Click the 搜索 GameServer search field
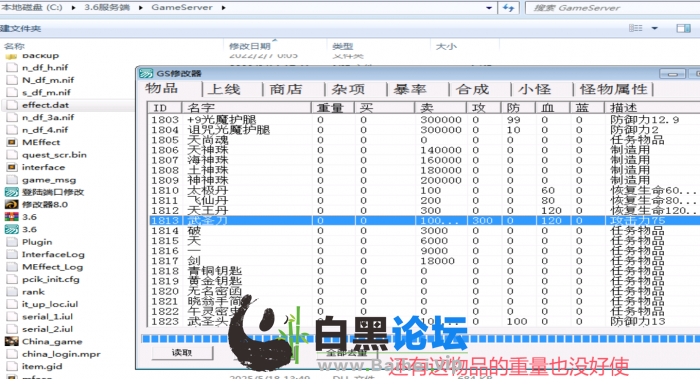This screenshot has width=700, height=379. (x=613, y=8)
